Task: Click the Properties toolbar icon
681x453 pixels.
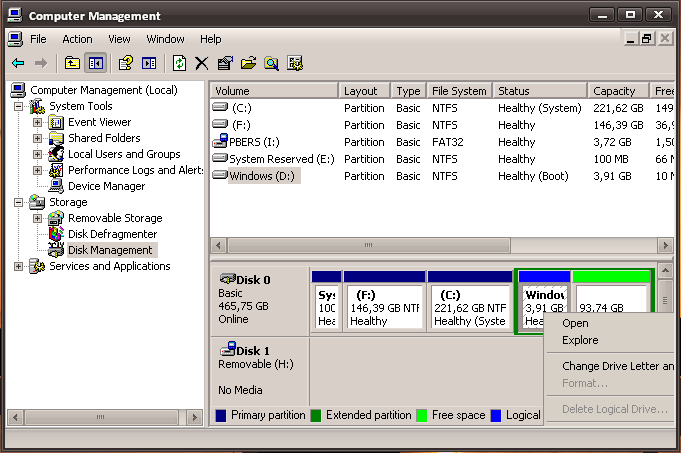Action: tap(225, 63)
